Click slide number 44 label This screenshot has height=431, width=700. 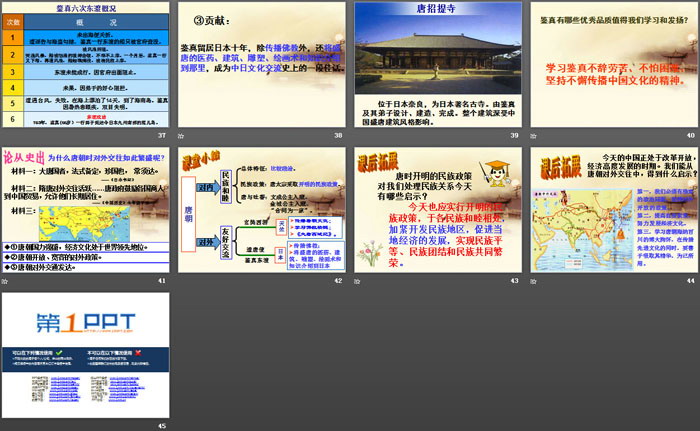coord(689,281)
